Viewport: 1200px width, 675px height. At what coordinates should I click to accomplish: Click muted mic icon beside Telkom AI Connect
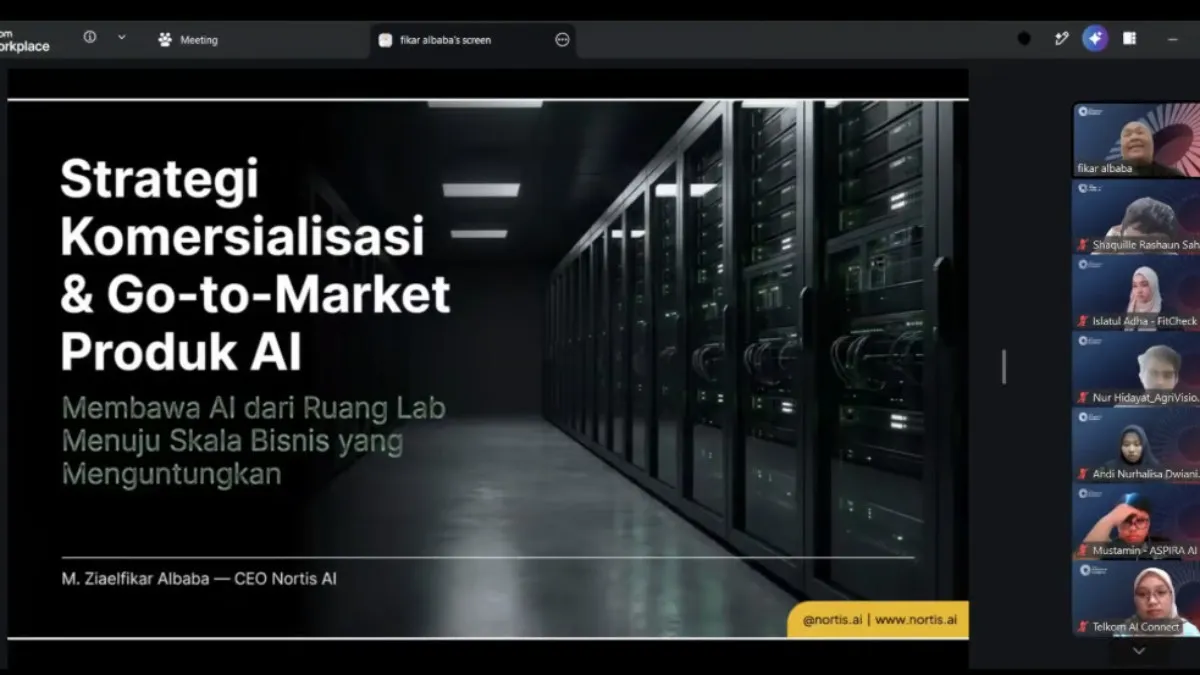click(x=1082, y=627)
